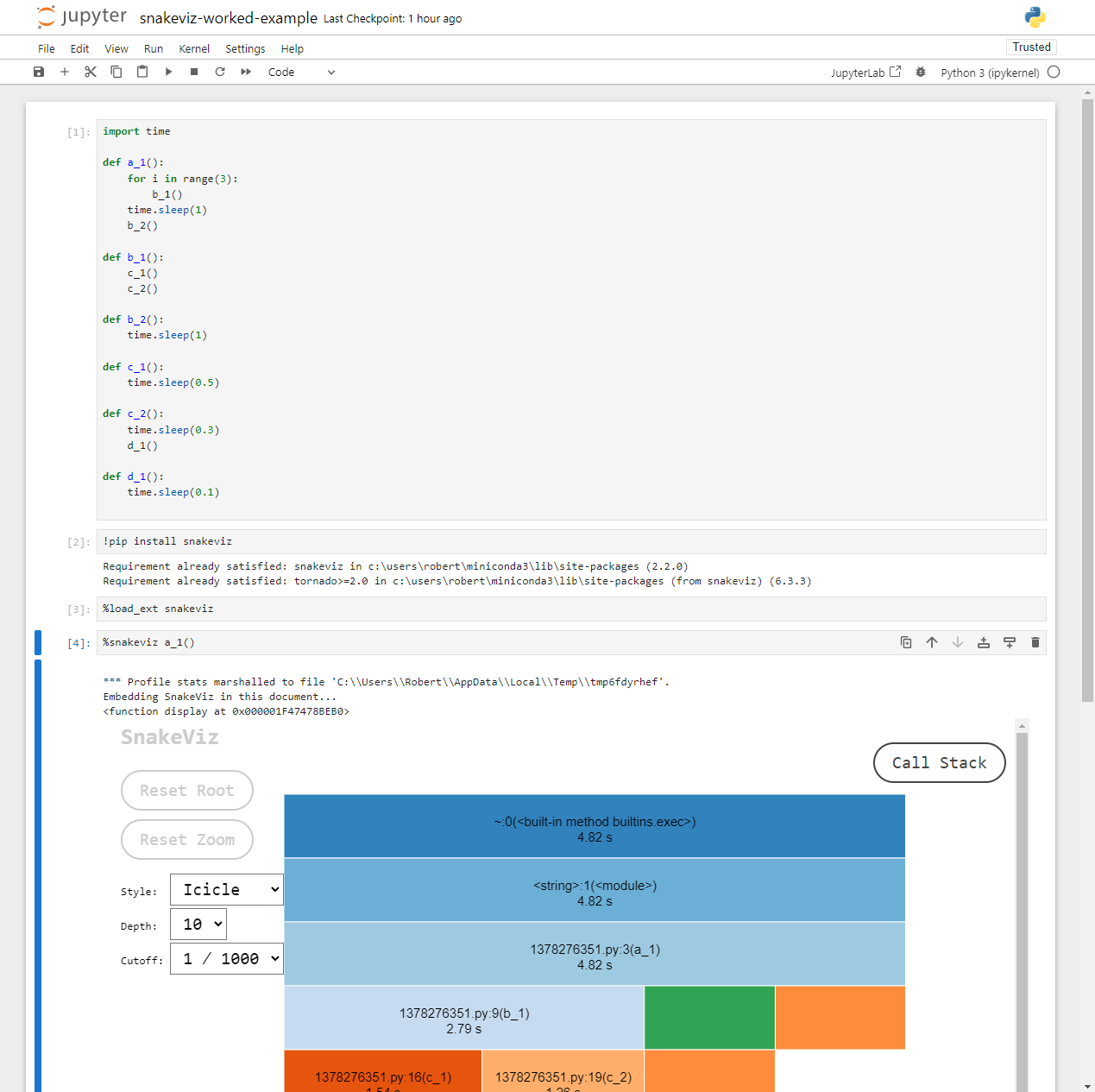Image resolution: width=1095 pixels, height=1092 pixels.
Task: Paste cell from the clipboard icon
Action: coord(142,72)
